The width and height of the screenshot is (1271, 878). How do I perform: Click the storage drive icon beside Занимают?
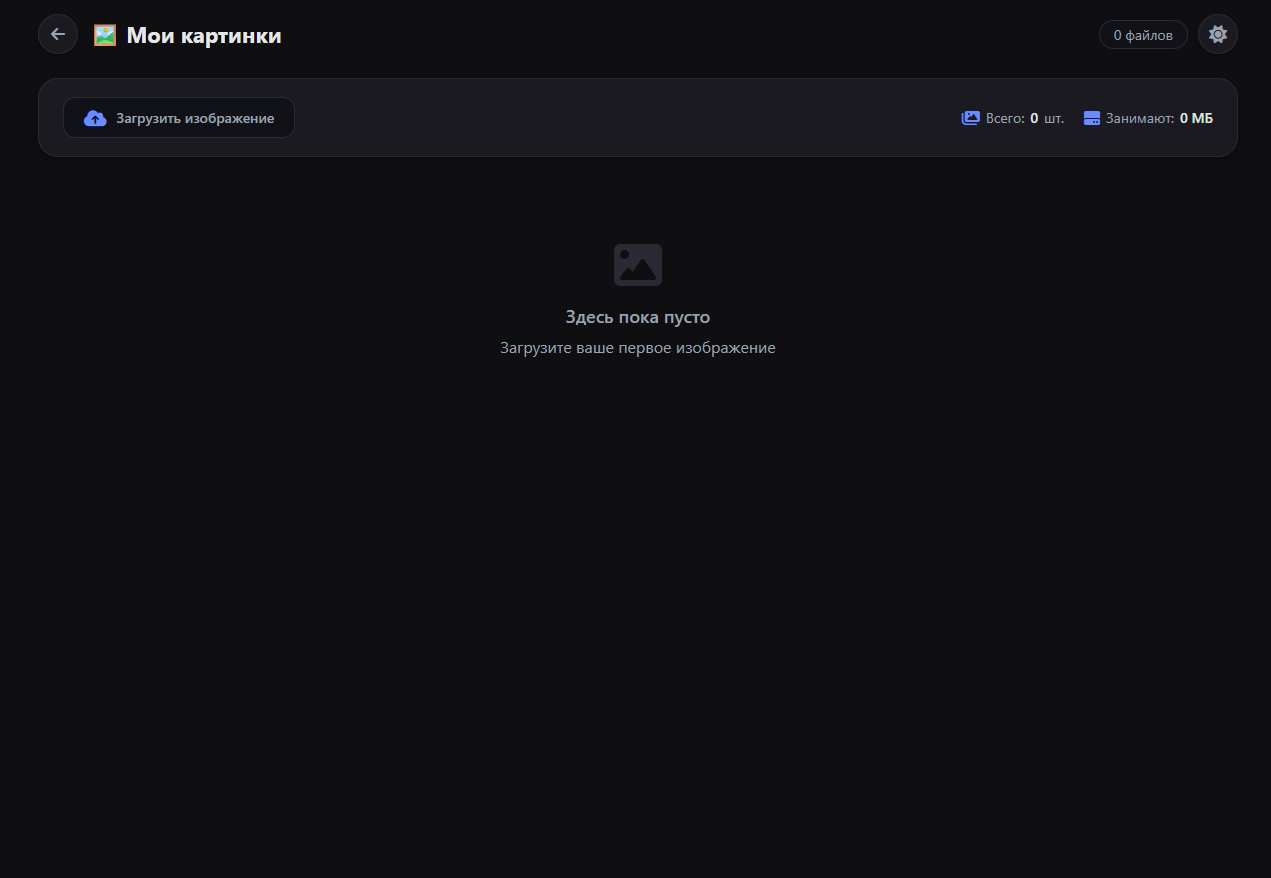pos(1092,118)
